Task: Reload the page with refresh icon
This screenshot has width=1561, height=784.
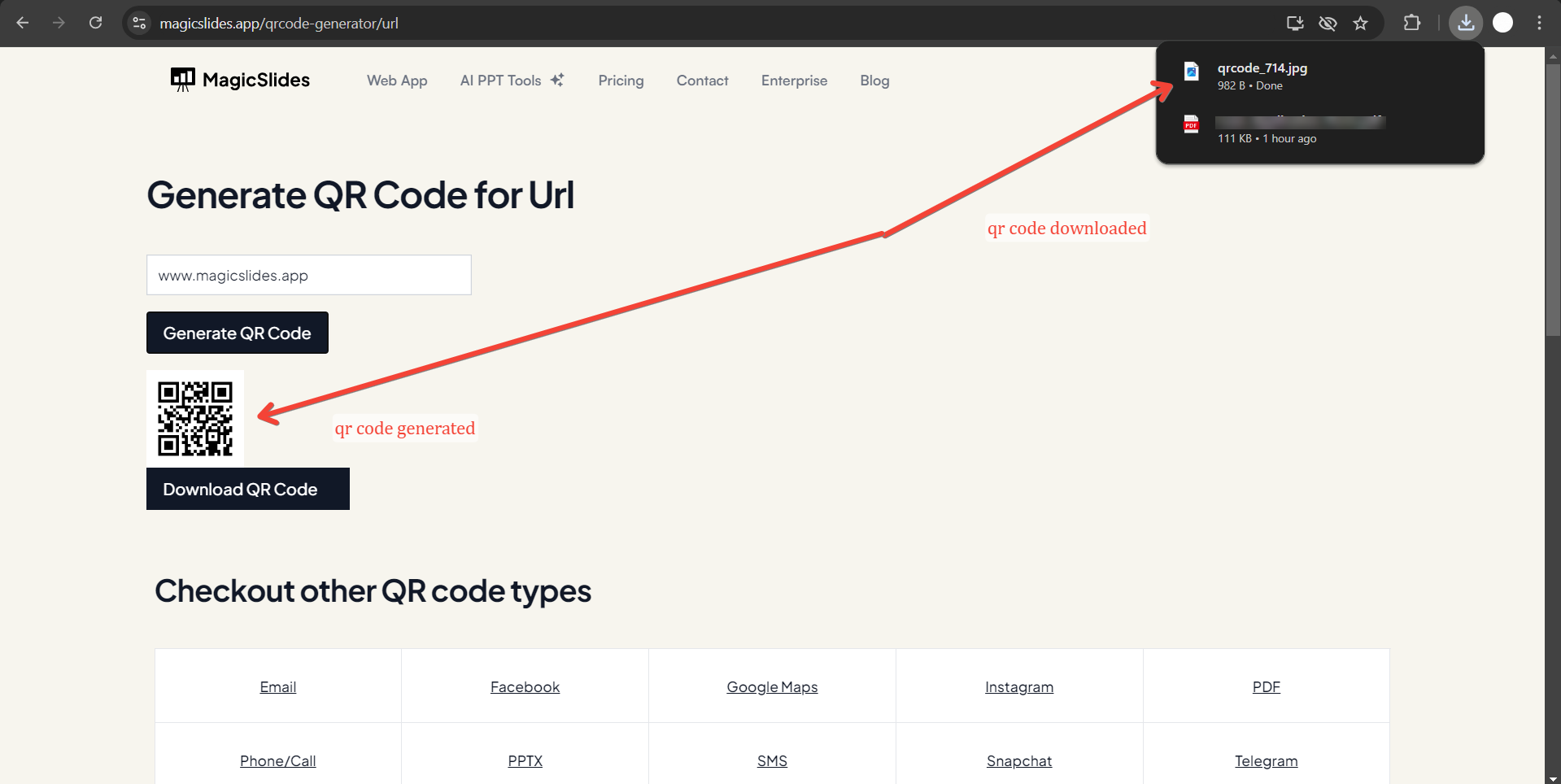Action: click(x=96, y=23)
